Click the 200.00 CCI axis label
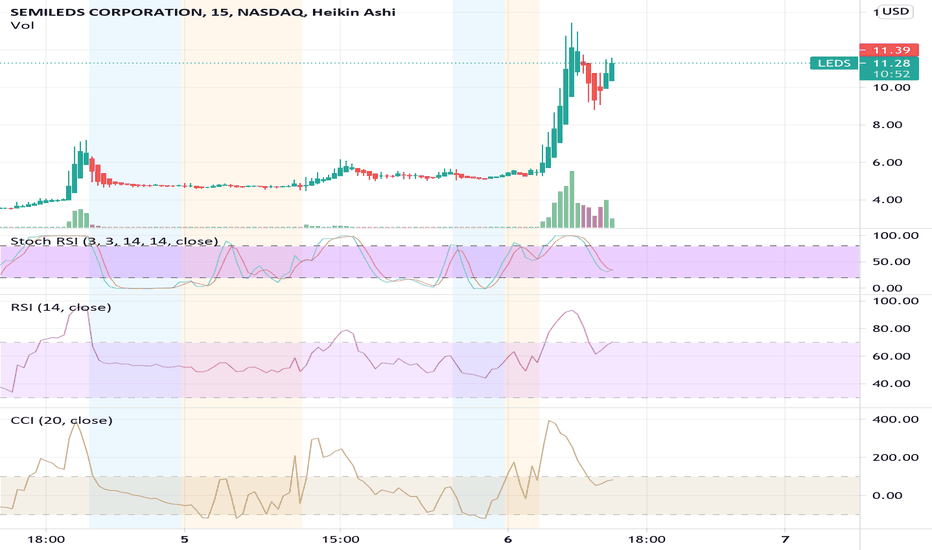The height and width of the screenshot is (550, 932). (x=895, y=457)
